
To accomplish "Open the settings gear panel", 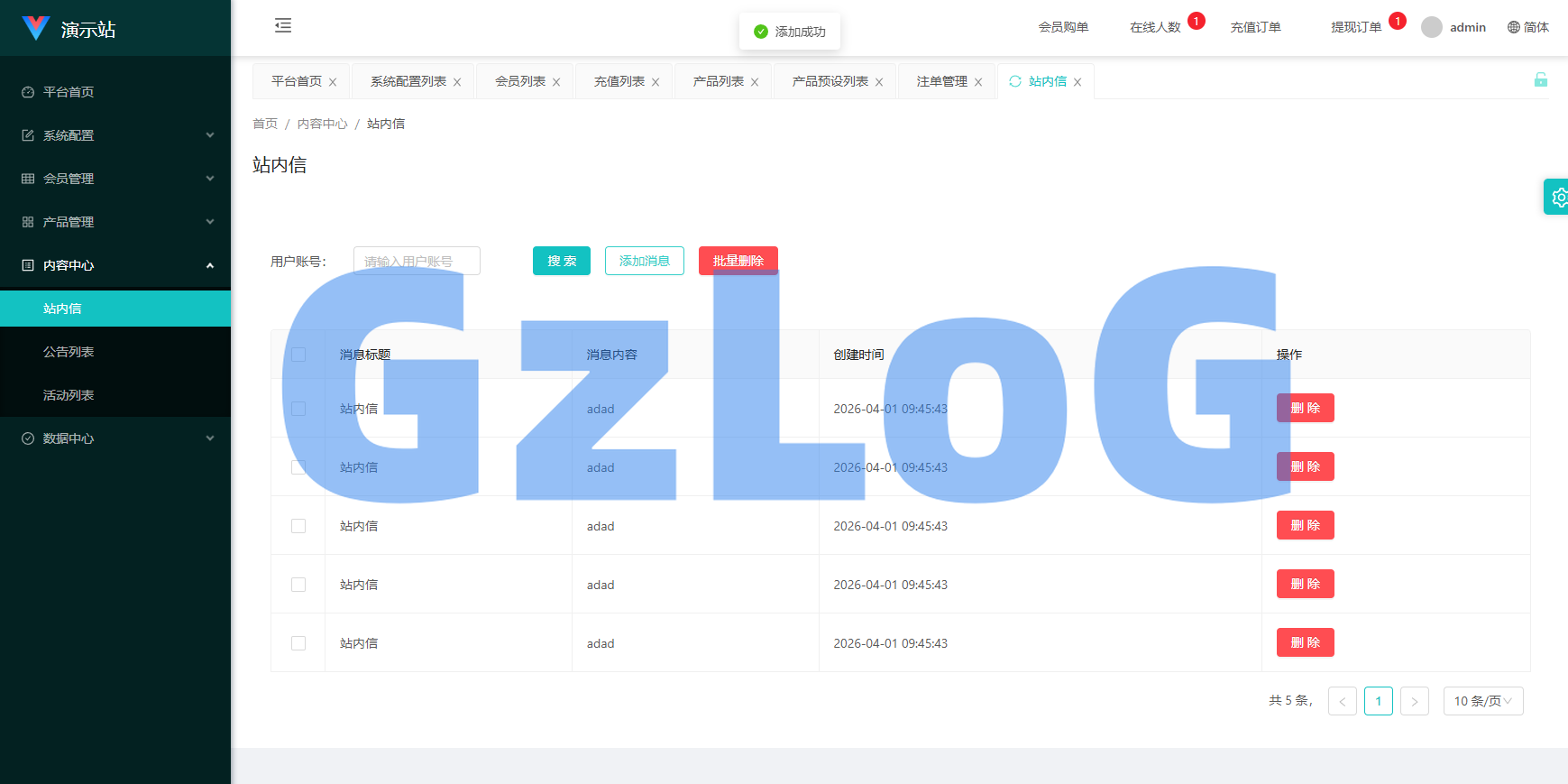I will 1558,197.
